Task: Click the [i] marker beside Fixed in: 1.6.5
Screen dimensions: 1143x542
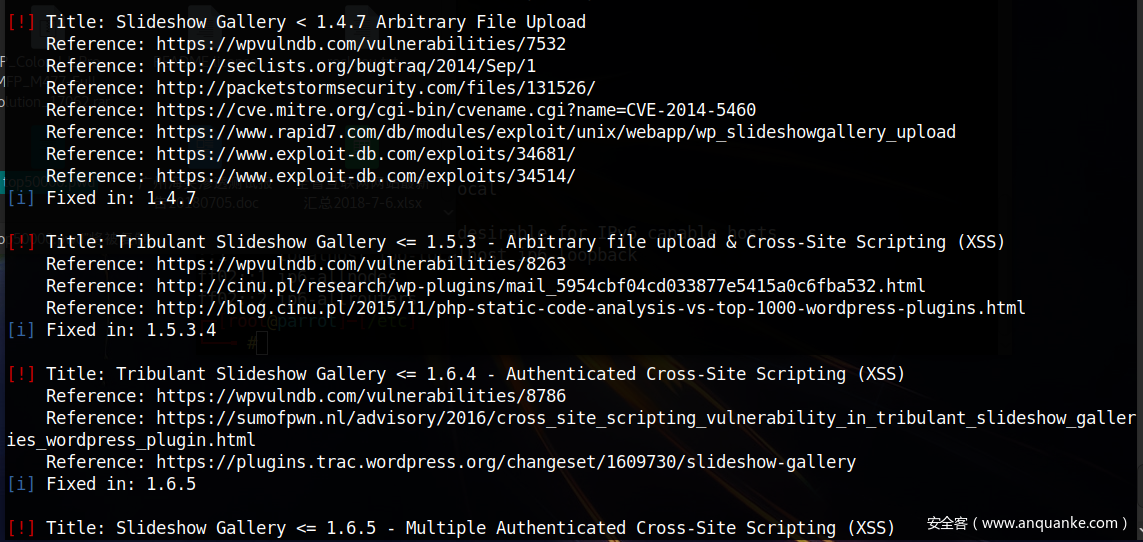Action: (x=21, y=484)
